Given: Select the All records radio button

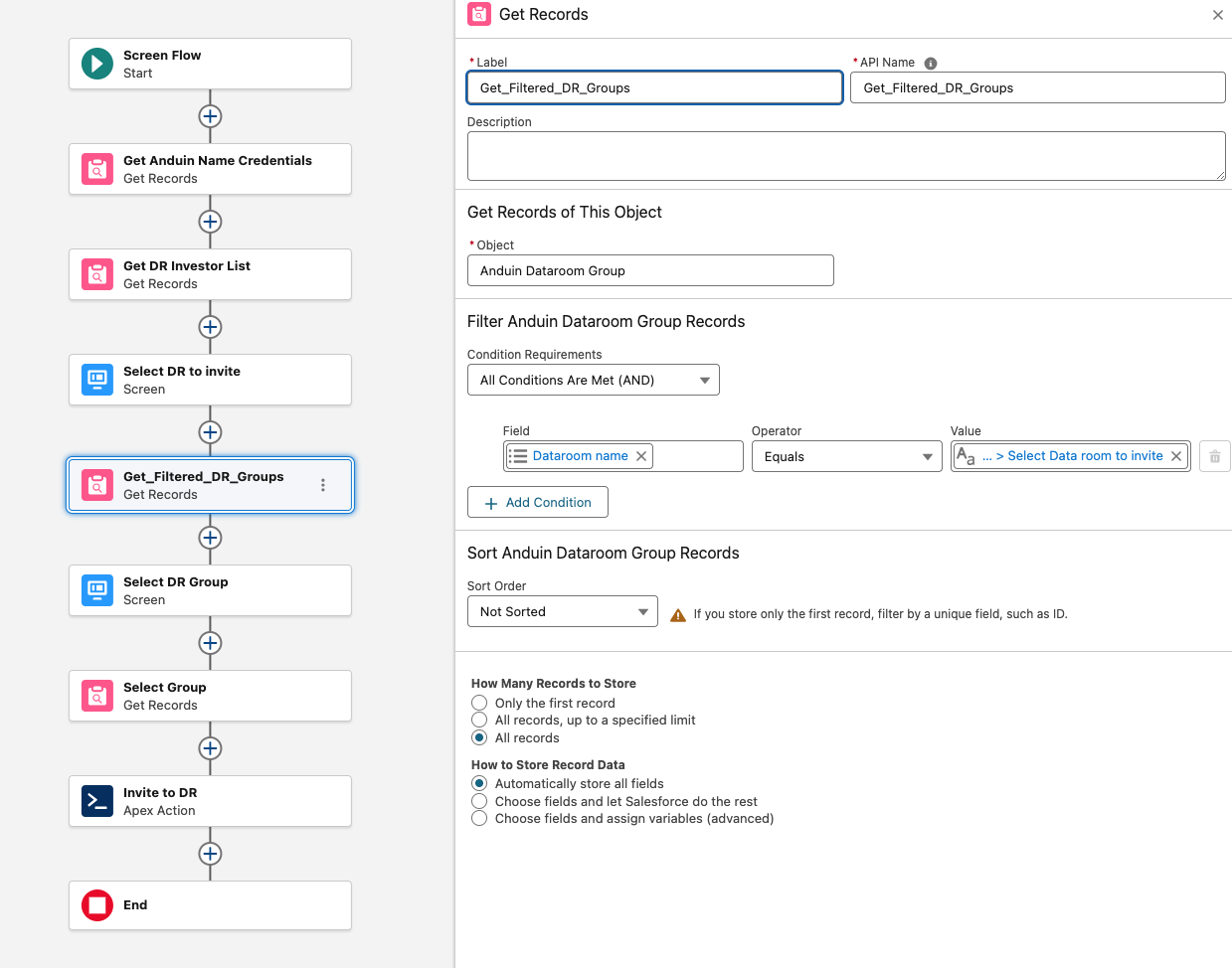Looking at the screenshot, I should 479,737.
